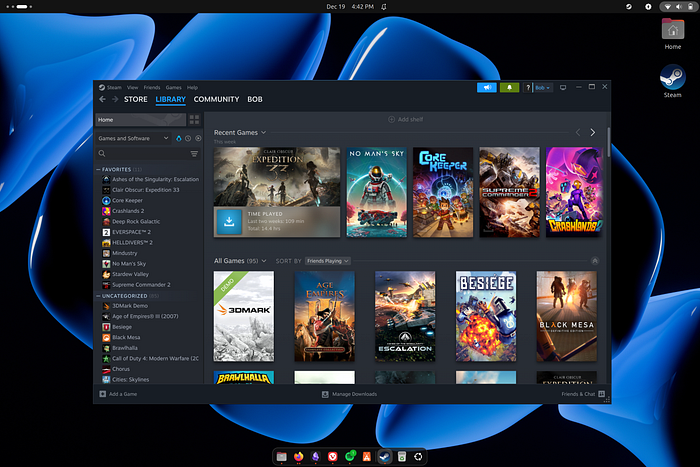
Task: Open the Home folder desktop icon
Action: [x=672, y=30]
